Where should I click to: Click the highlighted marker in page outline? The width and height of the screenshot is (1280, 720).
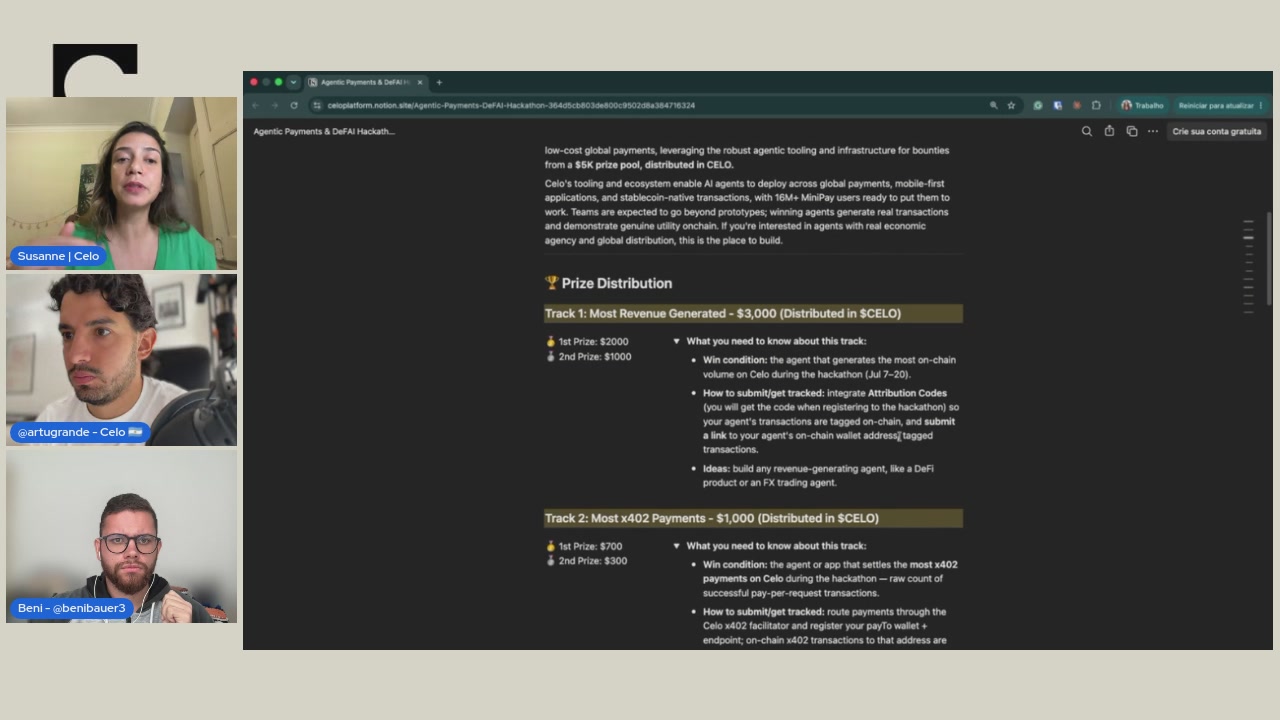1249,238
